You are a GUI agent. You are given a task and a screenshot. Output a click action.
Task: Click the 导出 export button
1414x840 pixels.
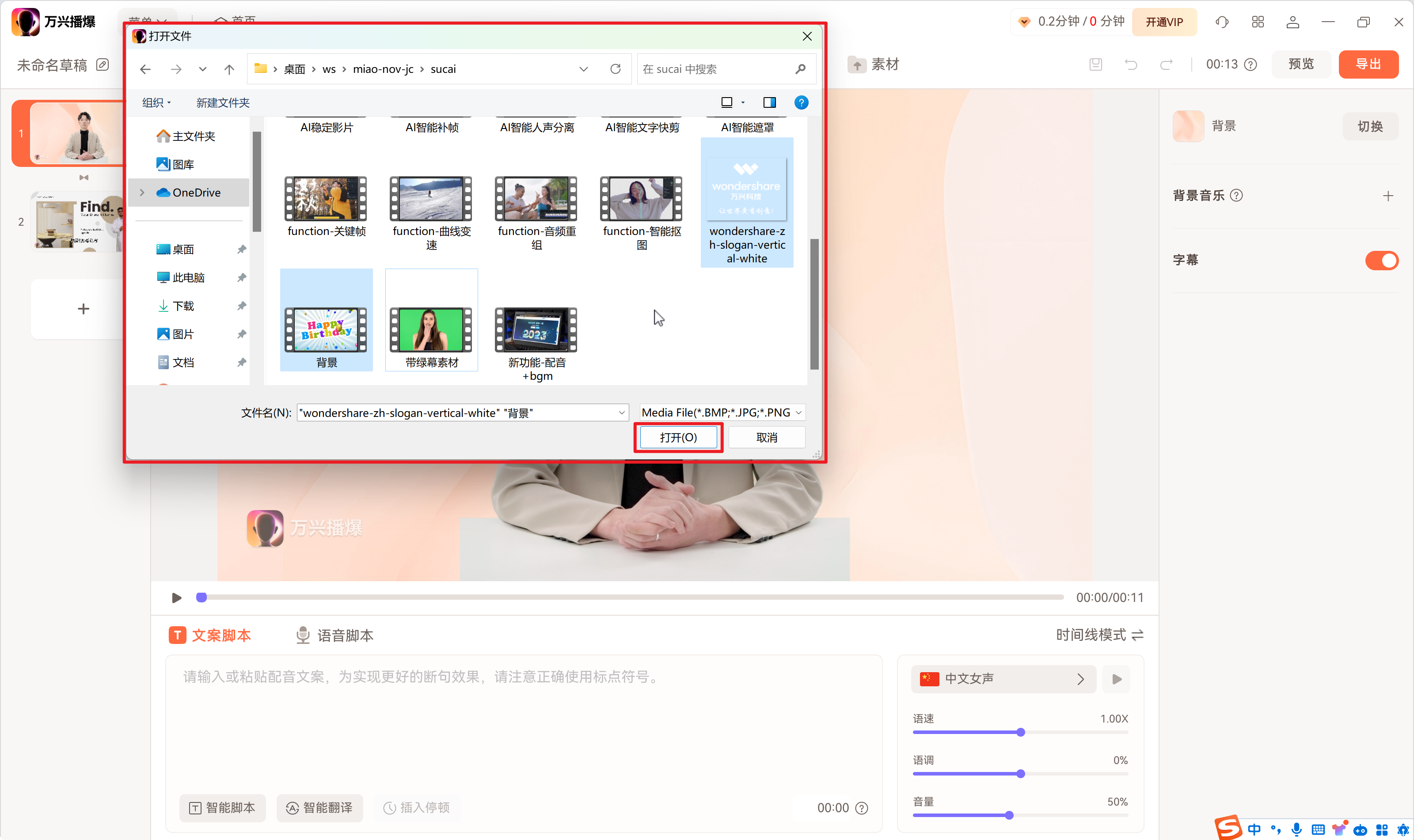click(1368, 64)
